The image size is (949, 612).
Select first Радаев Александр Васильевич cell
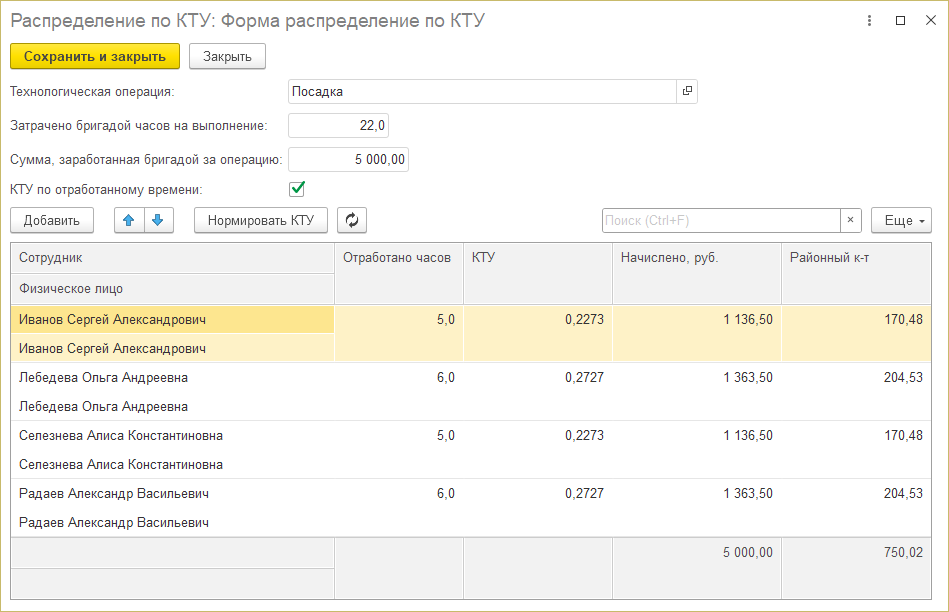tap(172, 493)
